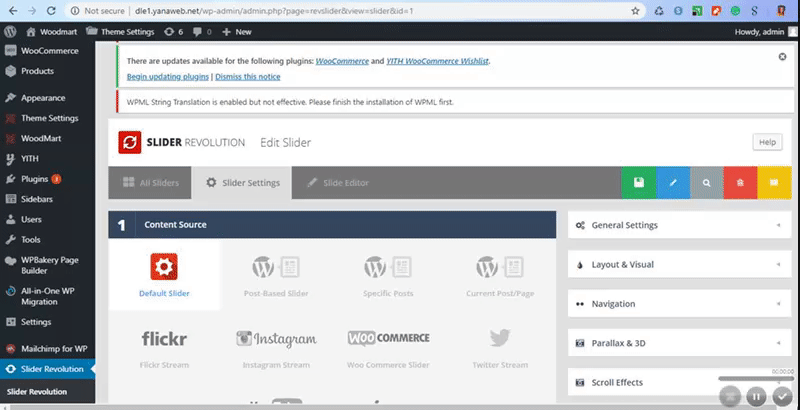Viewport: 800px width, 410px height.
Task: Open Theme Settings in admin bar
Action: point(120,32)
